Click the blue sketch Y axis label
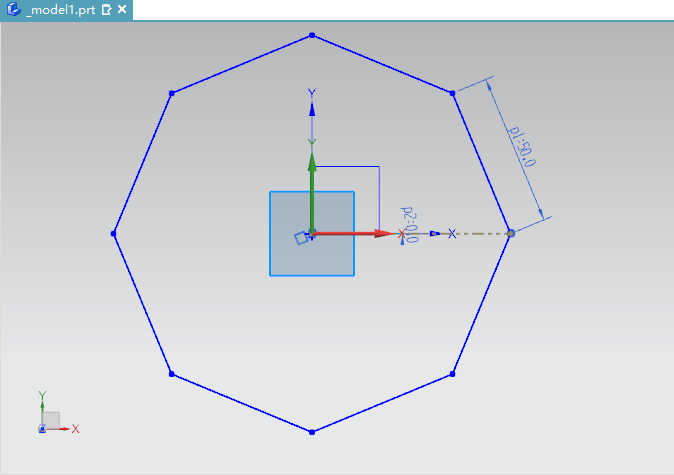674x475 pixels. coord(312,92)
